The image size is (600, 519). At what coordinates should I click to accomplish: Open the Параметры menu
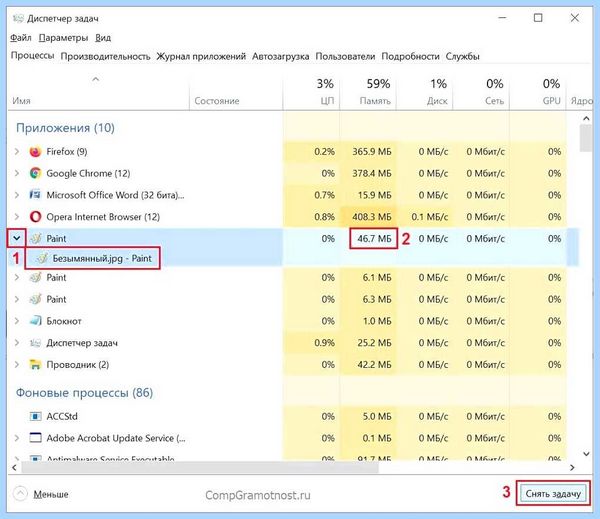pos(64,38)
